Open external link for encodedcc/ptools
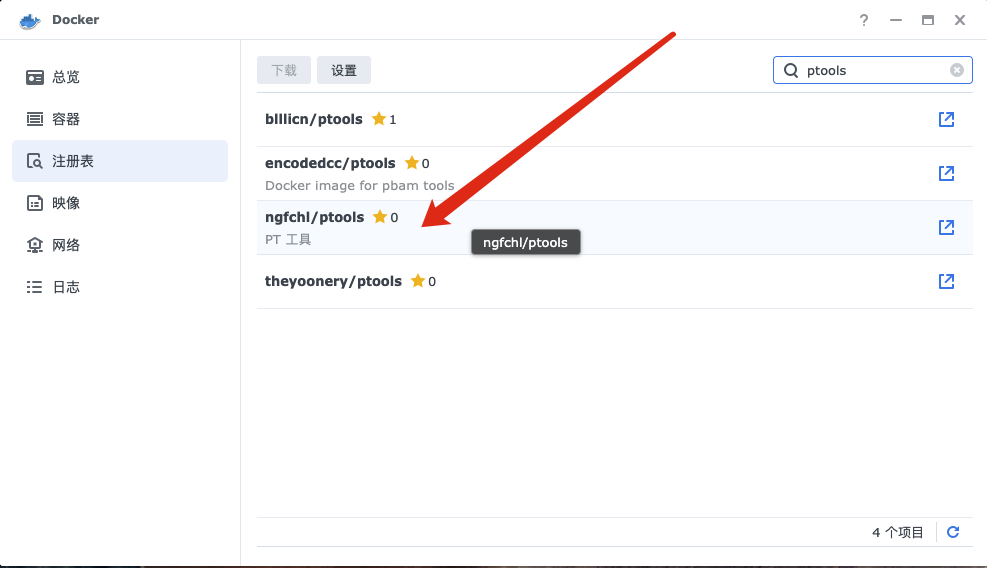Image resolution: width=987 pixels, height=568 pixels. coord(946,173)
